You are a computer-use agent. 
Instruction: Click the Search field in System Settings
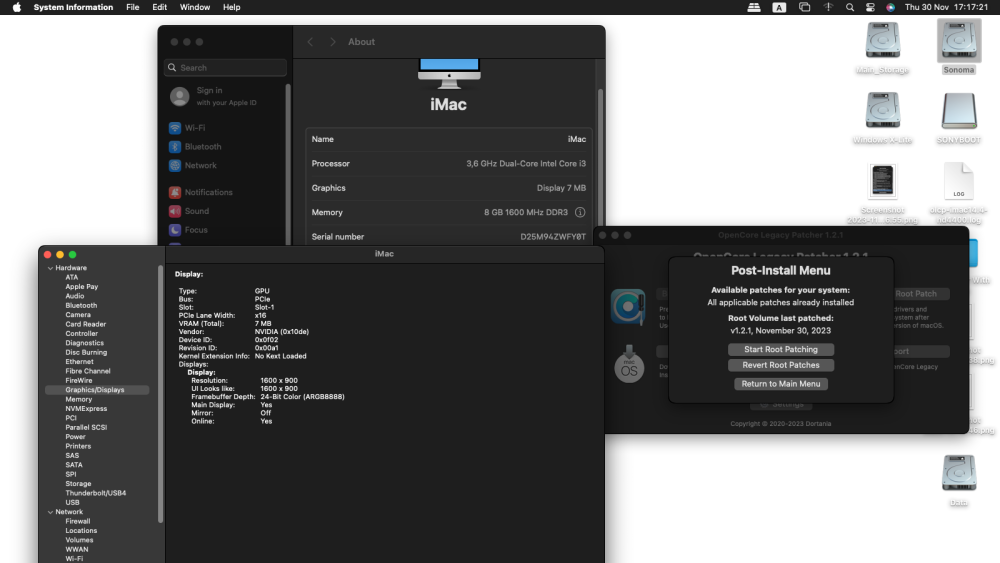pos(226,68)
